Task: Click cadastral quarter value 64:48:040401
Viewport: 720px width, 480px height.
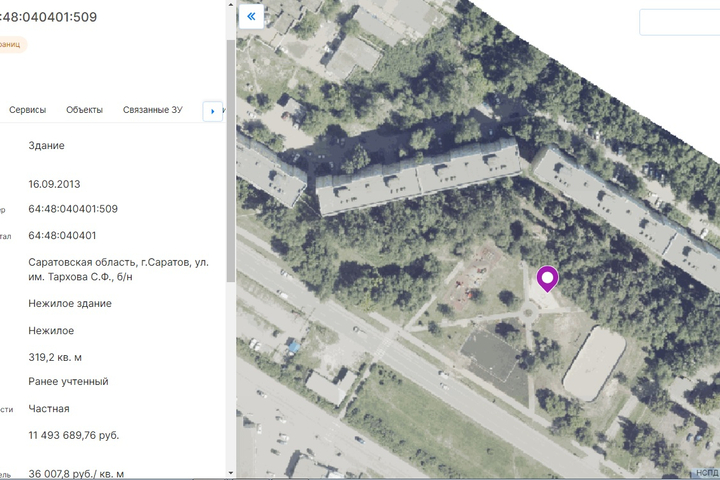Action: [x=63, y=236]
